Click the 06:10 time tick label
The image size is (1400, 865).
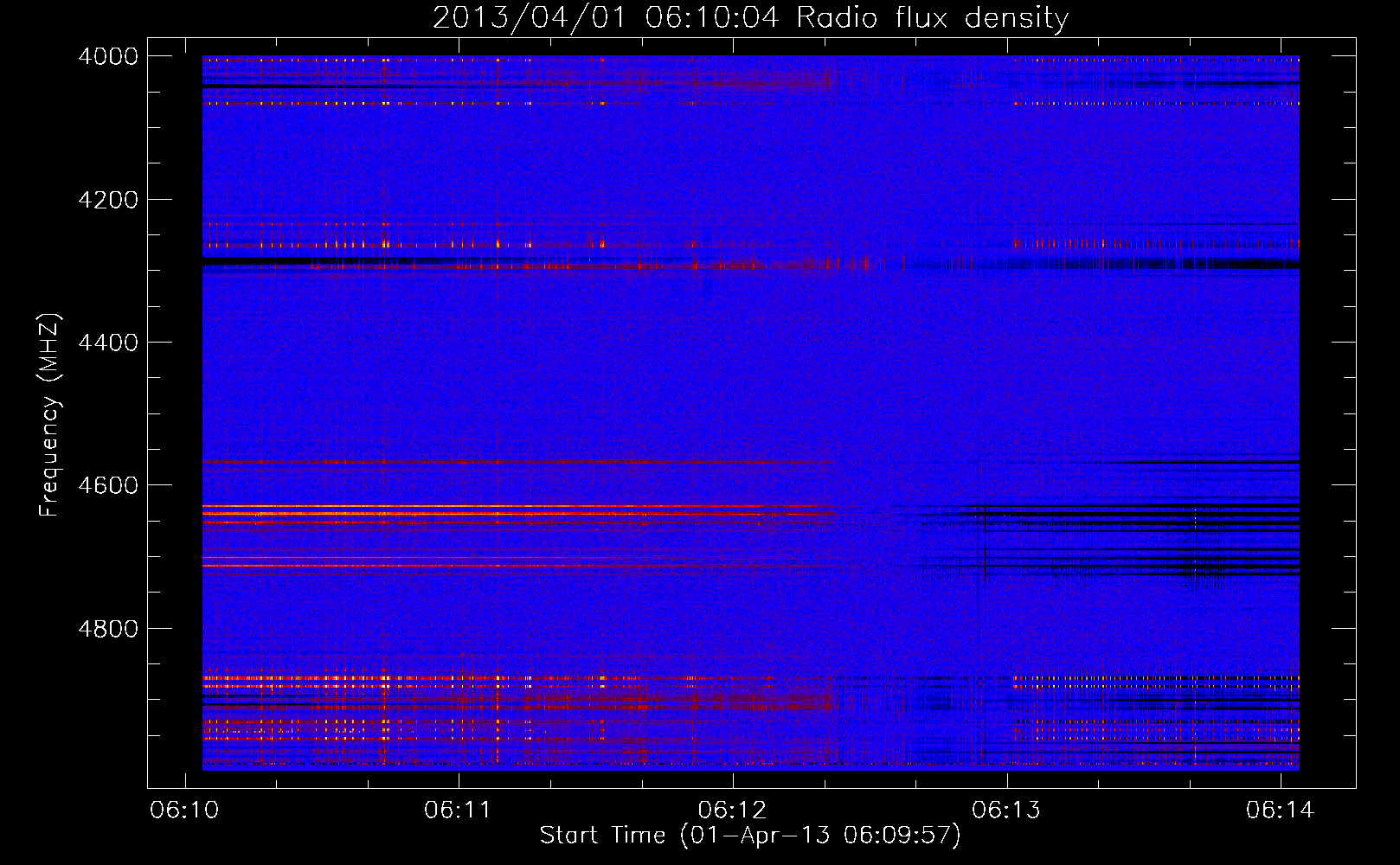coord(184,811)
